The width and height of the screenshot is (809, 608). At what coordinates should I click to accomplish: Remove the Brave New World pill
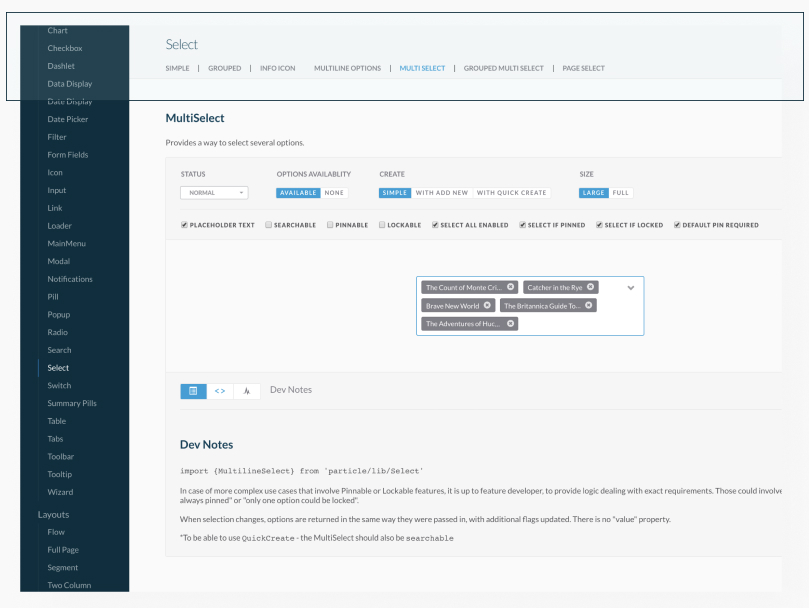coord(488,305)
